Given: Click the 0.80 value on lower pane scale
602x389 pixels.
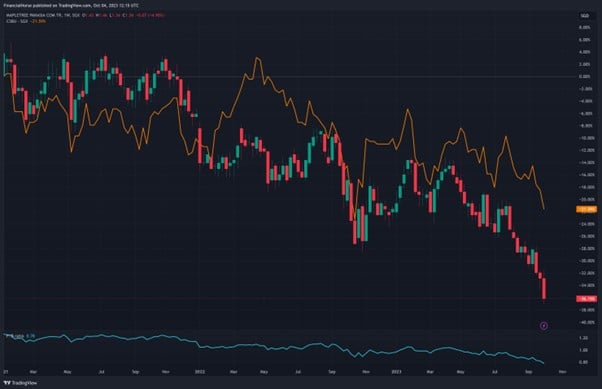Looking at the screenshot, I should click(x=583, y=362).
